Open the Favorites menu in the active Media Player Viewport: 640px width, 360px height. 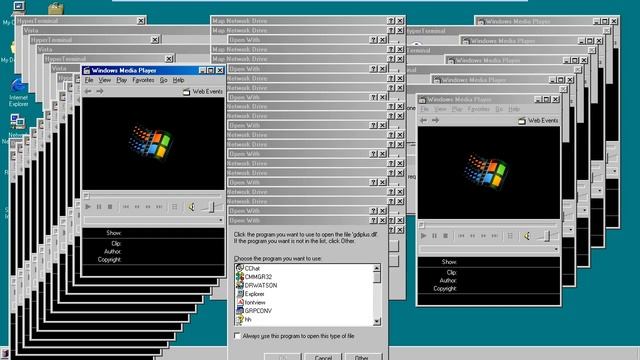click(x=143, y=80)
